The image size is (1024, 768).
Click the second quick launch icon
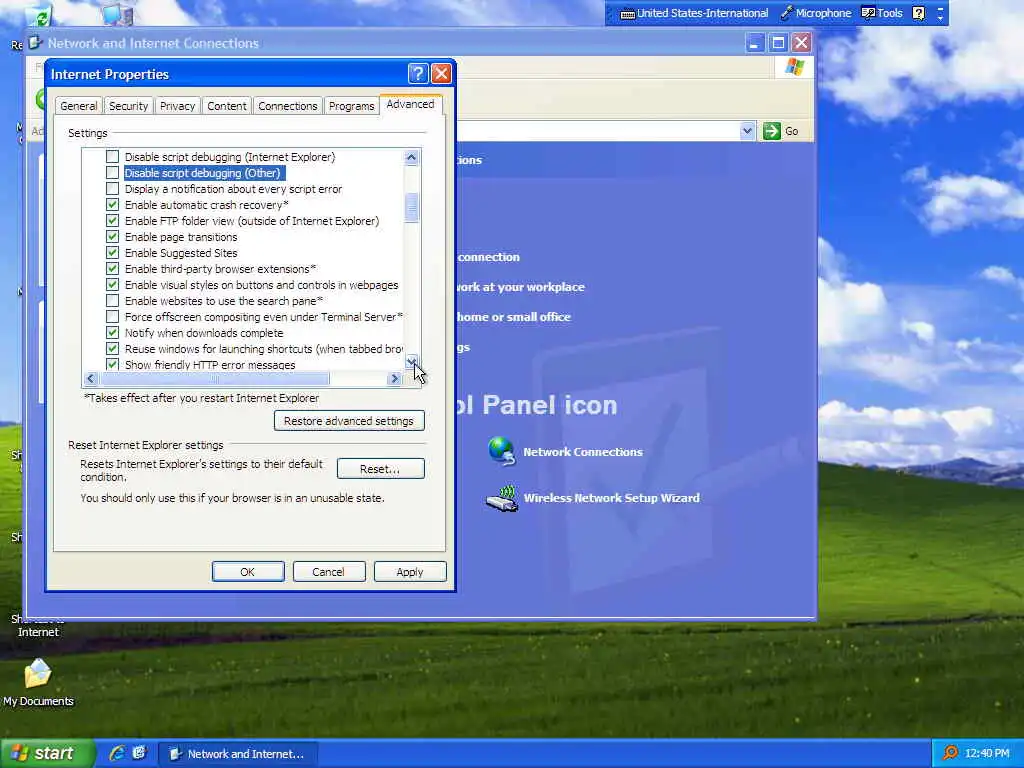[x=139, y=753]
